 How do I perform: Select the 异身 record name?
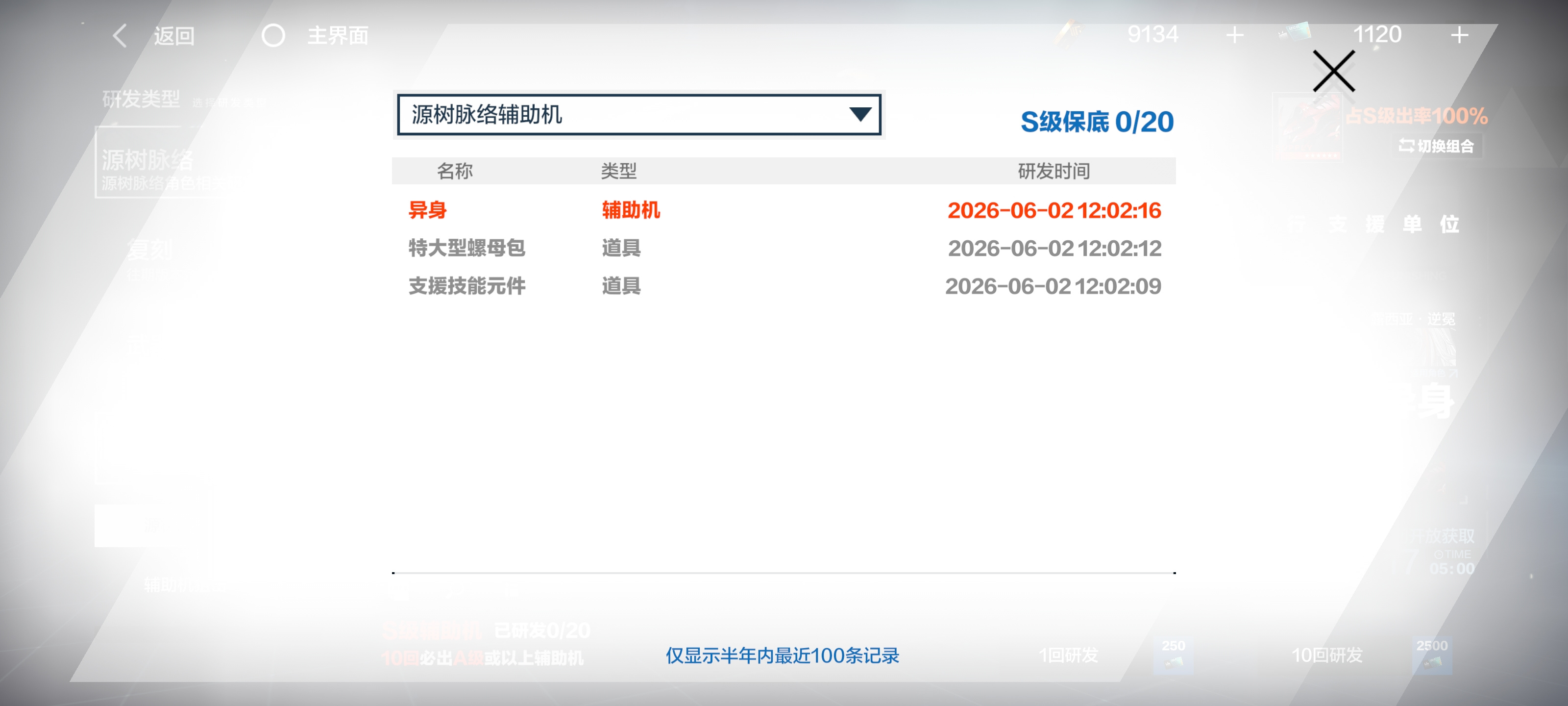point(428,210)
